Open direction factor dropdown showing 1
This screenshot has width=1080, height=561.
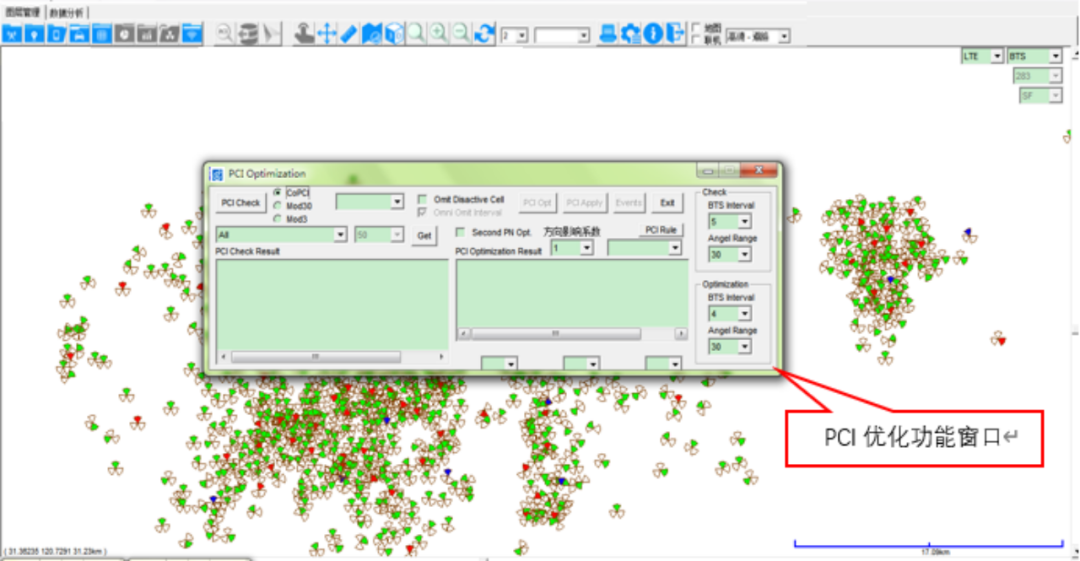click(572, 248)
